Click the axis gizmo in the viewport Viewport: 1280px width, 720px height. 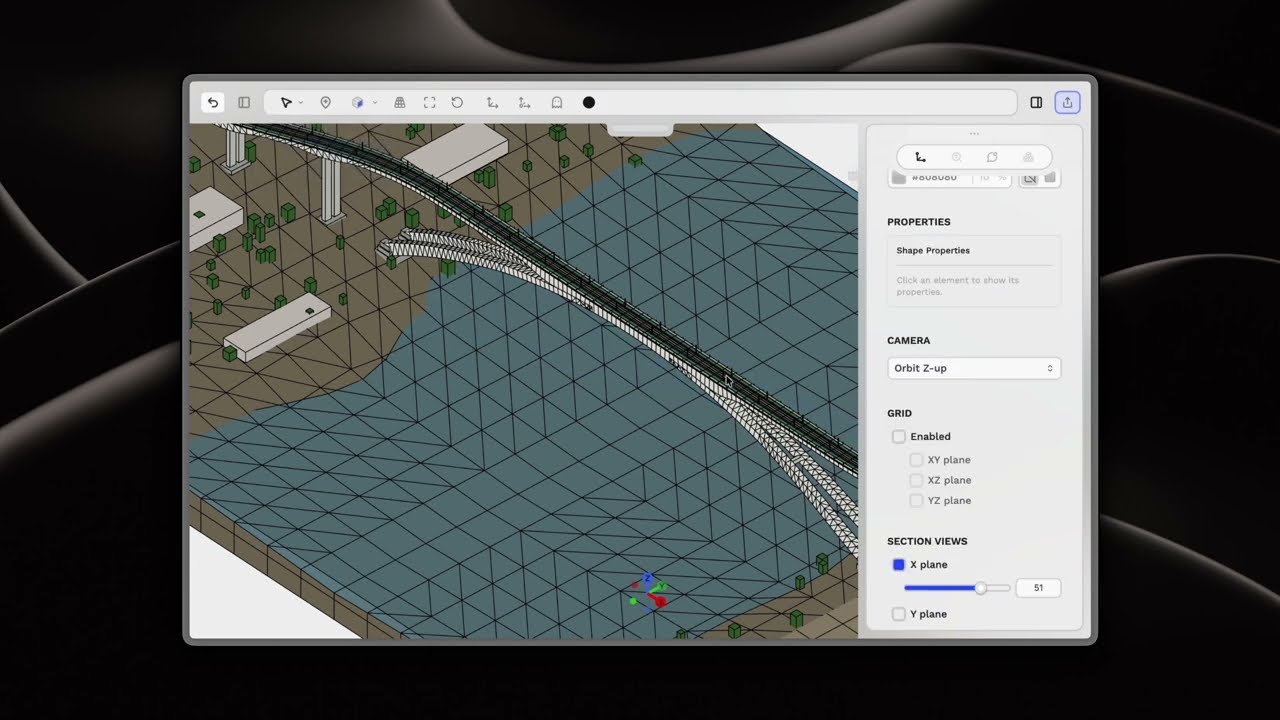648,591
